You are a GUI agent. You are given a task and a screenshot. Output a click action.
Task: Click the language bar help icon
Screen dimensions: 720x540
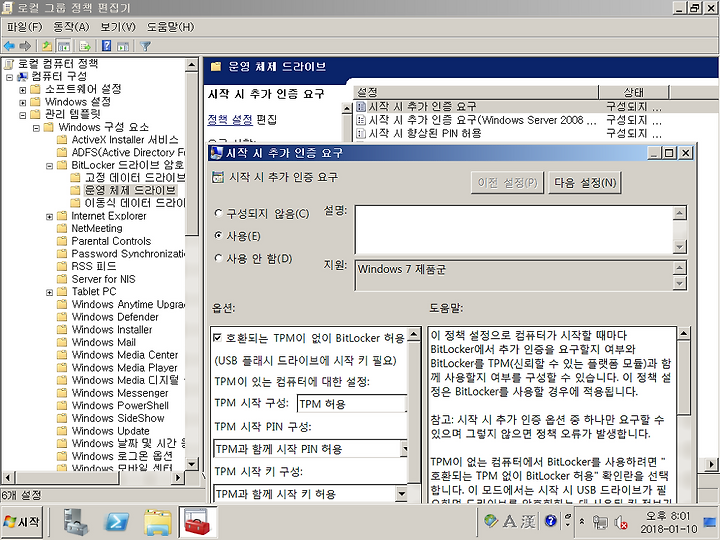[550, 521]
